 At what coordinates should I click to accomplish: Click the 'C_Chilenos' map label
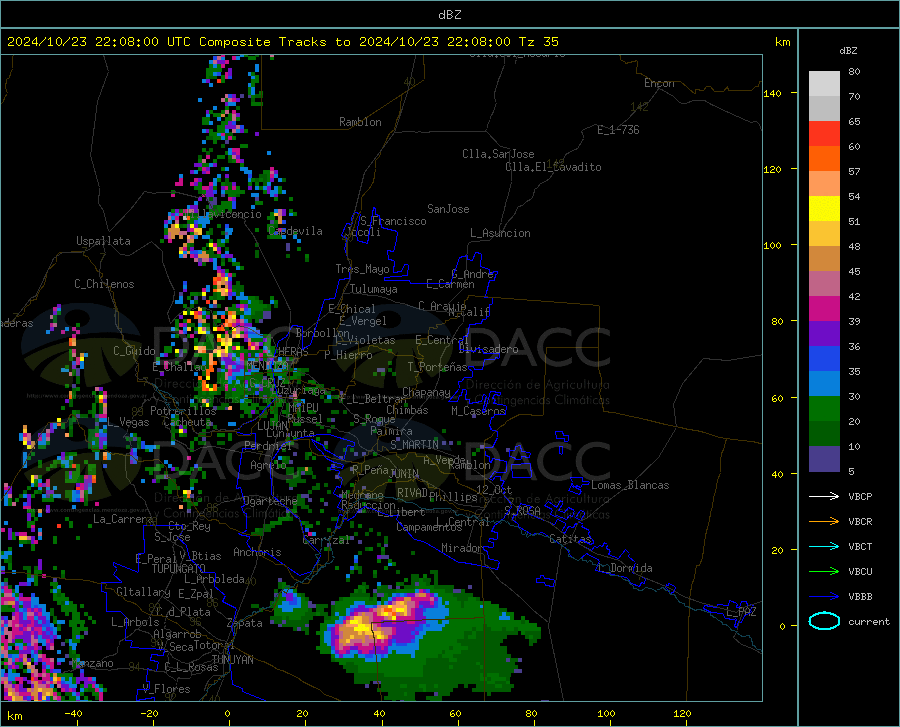[104, 284]
